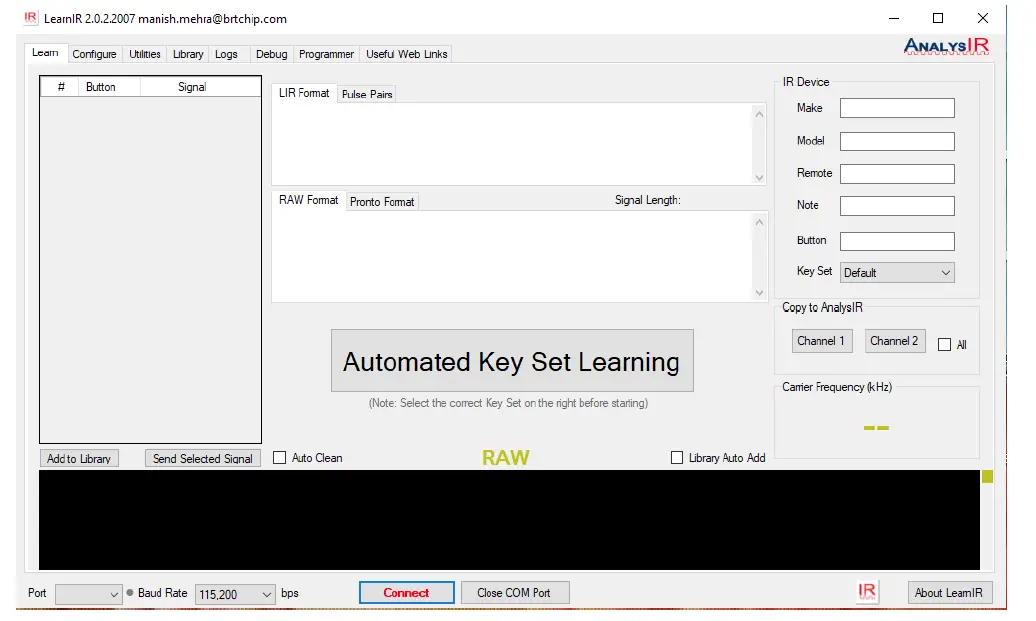1036x621 pixels.
Task: Click Close COM Port
Action: pyautogui.click(x=515, y=592)
